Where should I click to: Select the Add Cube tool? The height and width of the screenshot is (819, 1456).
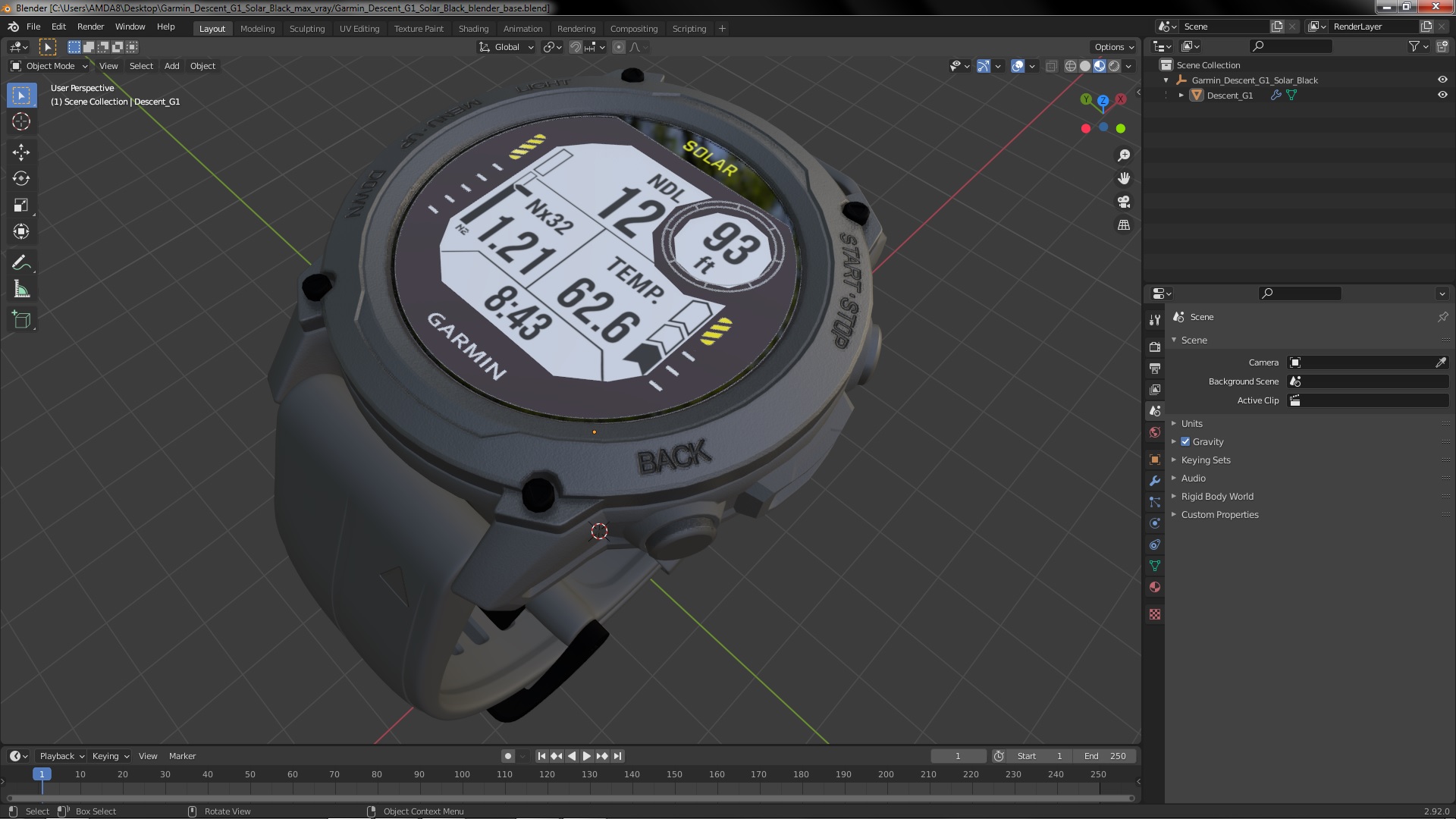pos(21,319)
